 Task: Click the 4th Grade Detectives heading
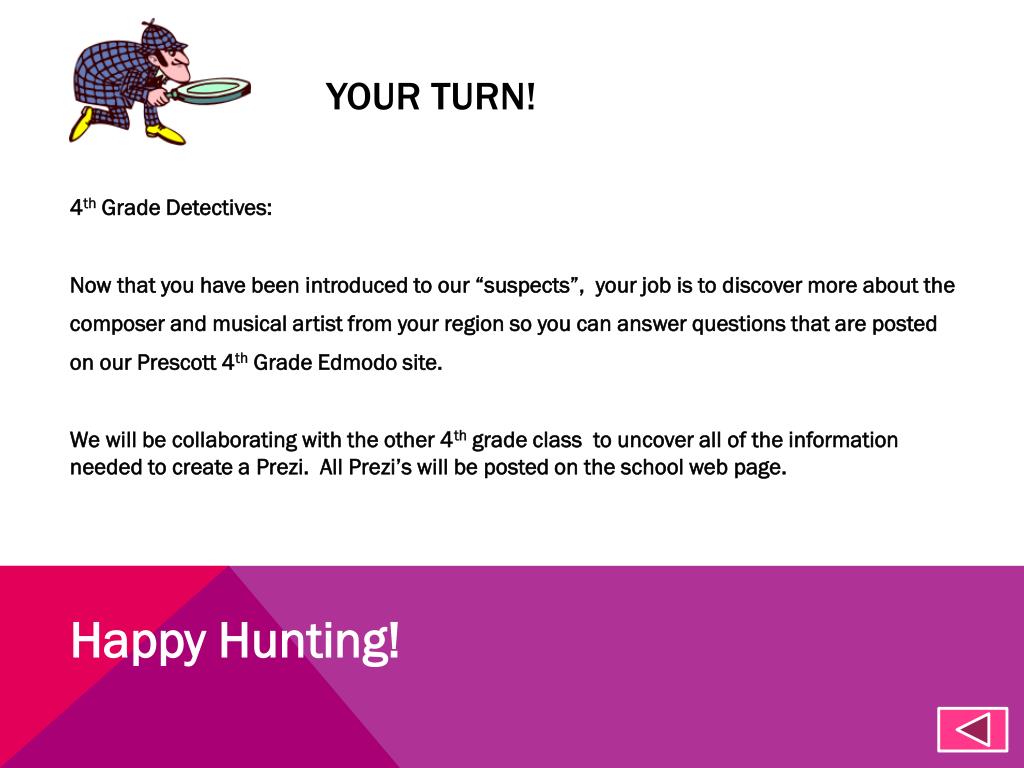[x=170, y=208]
